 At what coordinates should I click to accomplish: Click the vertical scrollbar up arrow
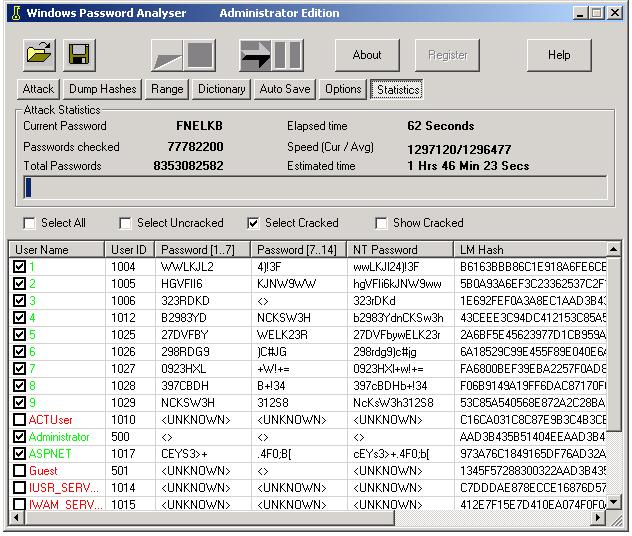pyautogui.click(x=613, y=249)
